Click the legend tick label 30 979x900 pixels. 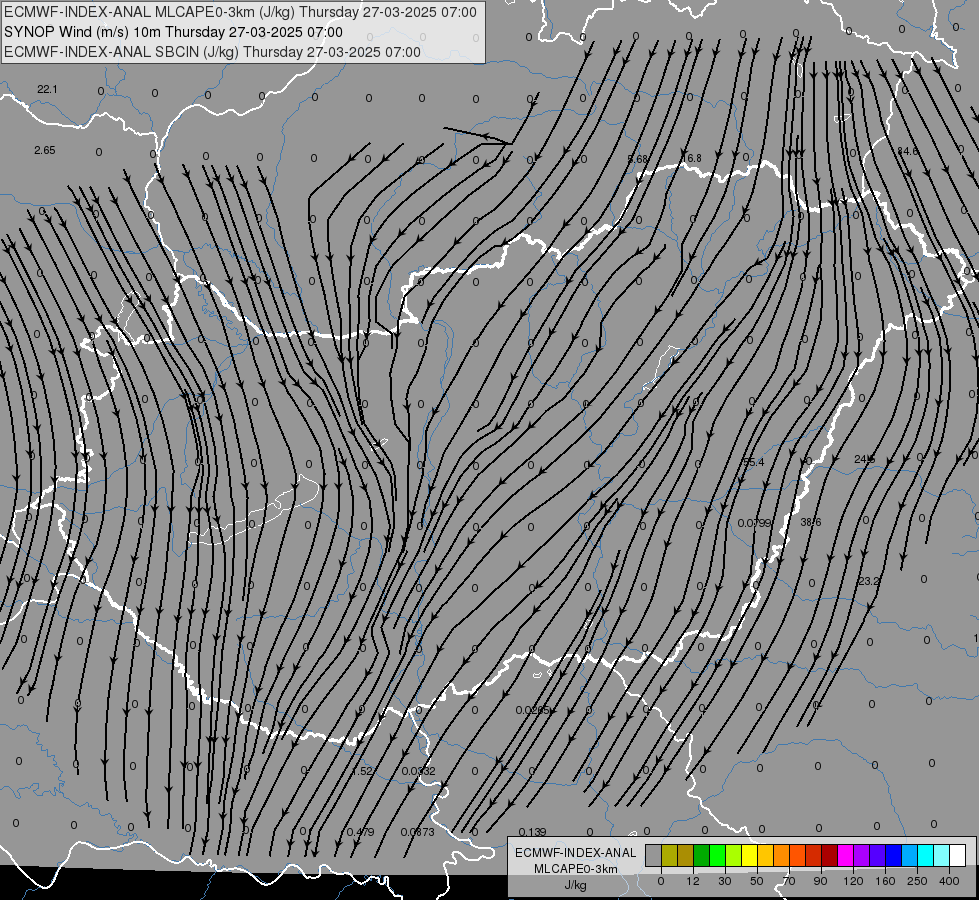pyautogui.click(x=725, y=881)
